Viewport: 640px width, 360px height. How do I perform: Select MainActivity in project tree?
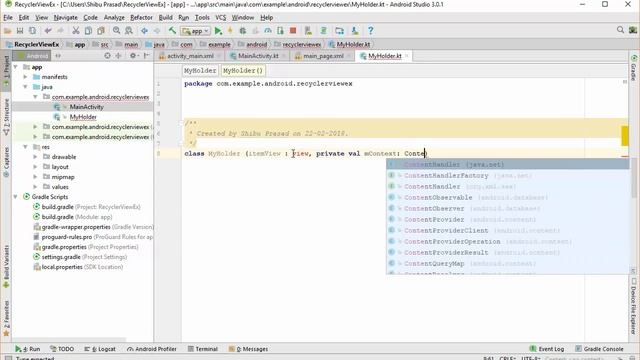[87, 107]
